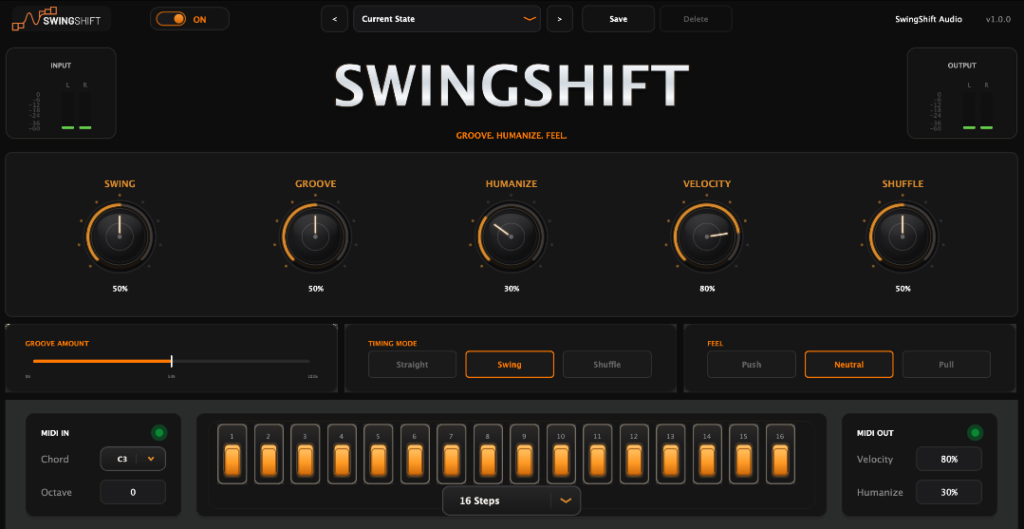This screenshot has width=1024, height=529.
Task: Toggle step 6 in the sequencer
Action: 415,454
